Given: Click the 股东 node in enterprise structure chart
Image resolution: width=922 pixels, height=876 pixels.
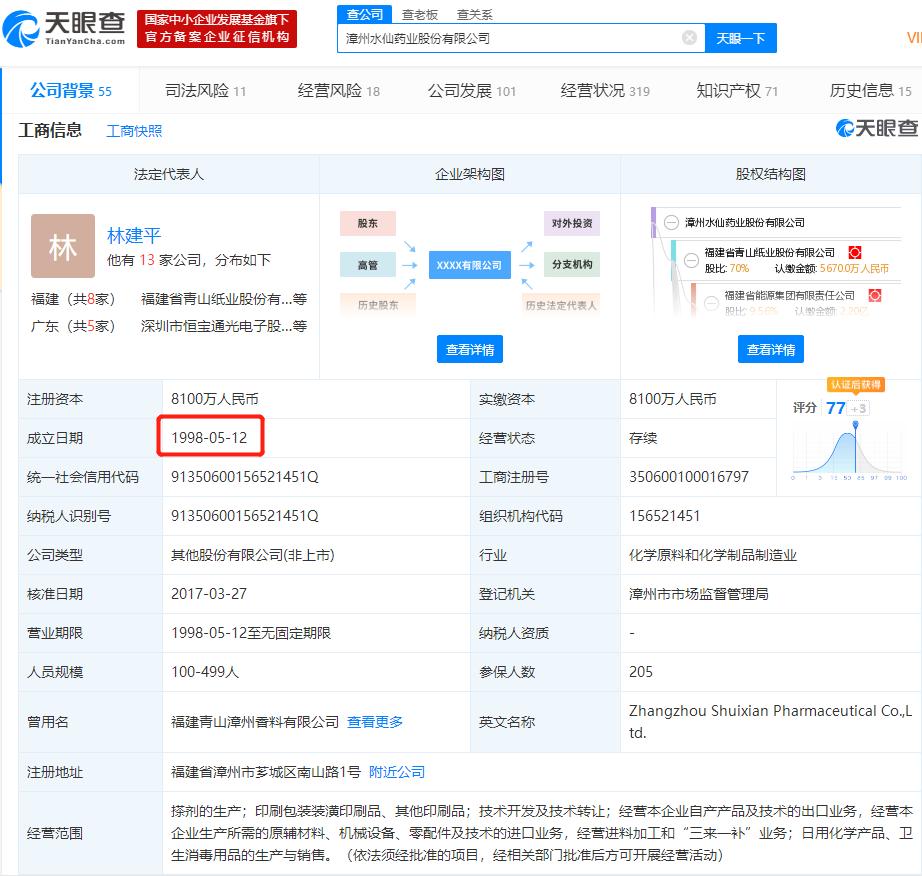Looking at the screenshot, I should (367, 223).
